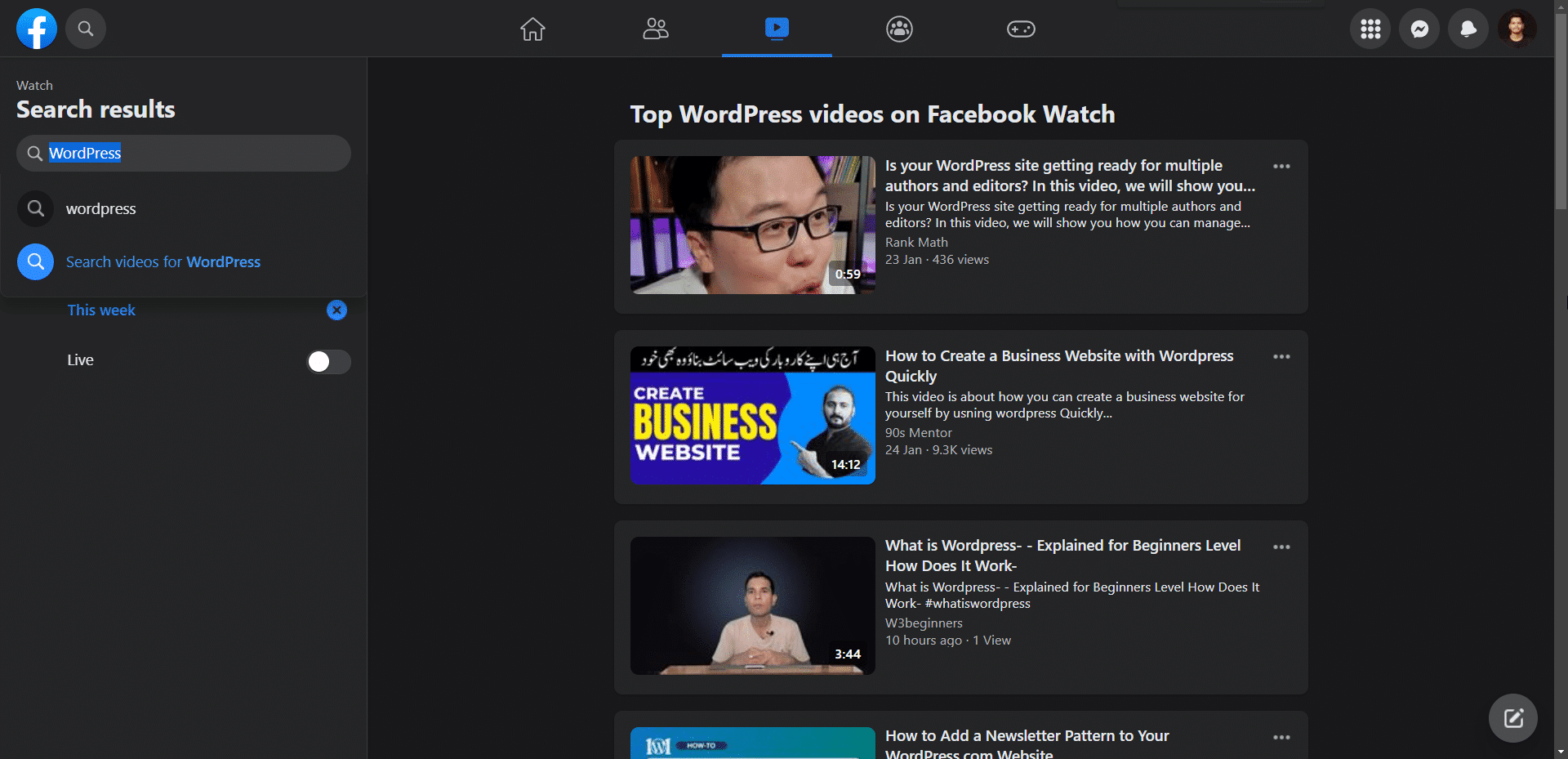Click your profile picture in the top bar
The image size is (1568, 759).
click(1517, 29)
